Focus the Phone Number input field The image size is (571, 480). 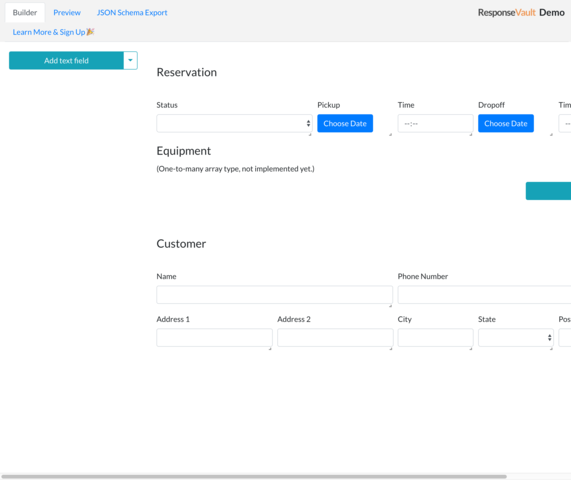(484, 295)
